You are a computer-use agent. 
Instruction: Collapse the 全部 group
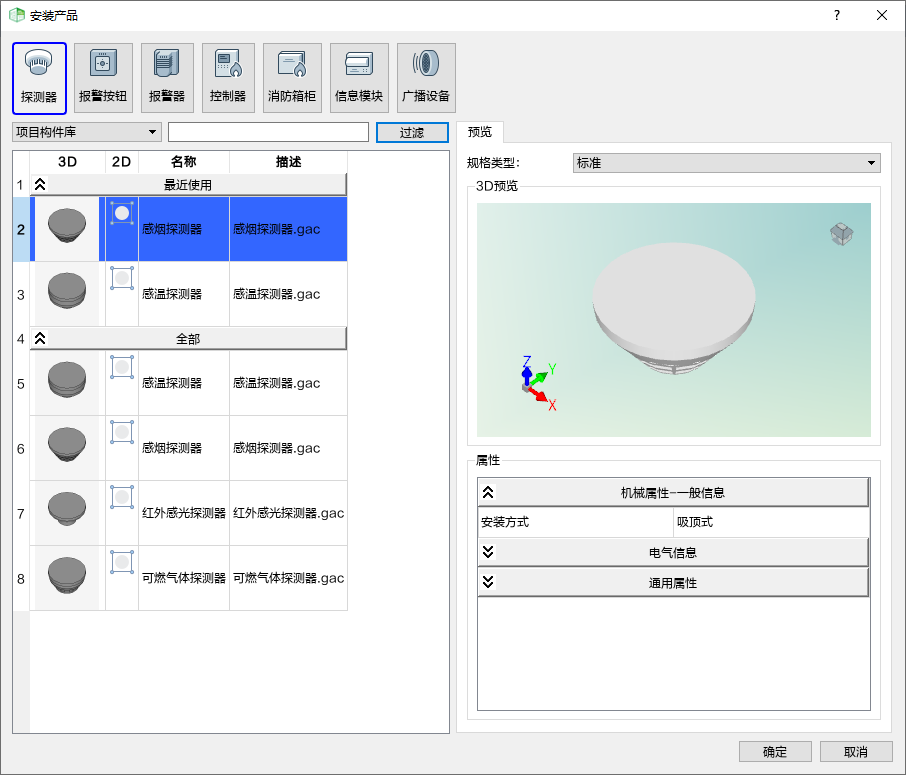[x=40, y=339]
